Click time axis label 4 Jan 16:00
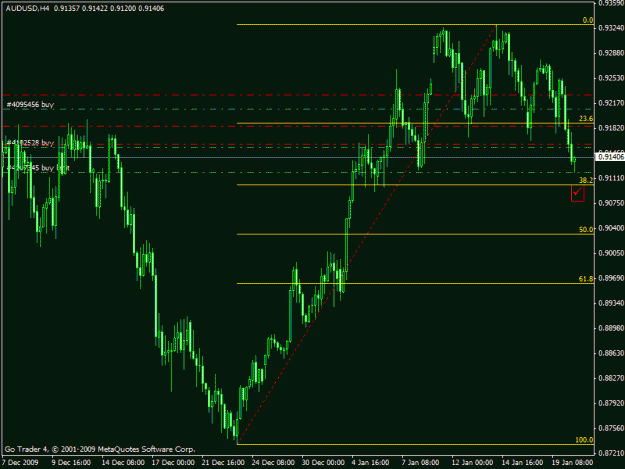 point(370,463)
